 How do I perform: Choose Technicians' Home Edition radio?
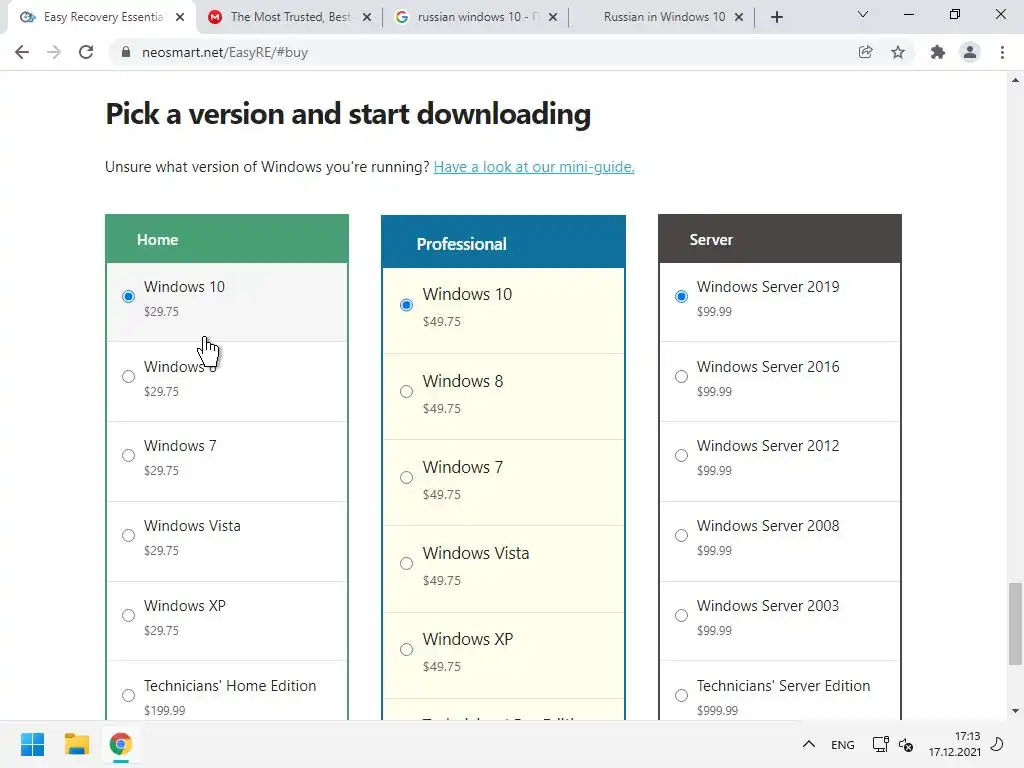[129, 696]
